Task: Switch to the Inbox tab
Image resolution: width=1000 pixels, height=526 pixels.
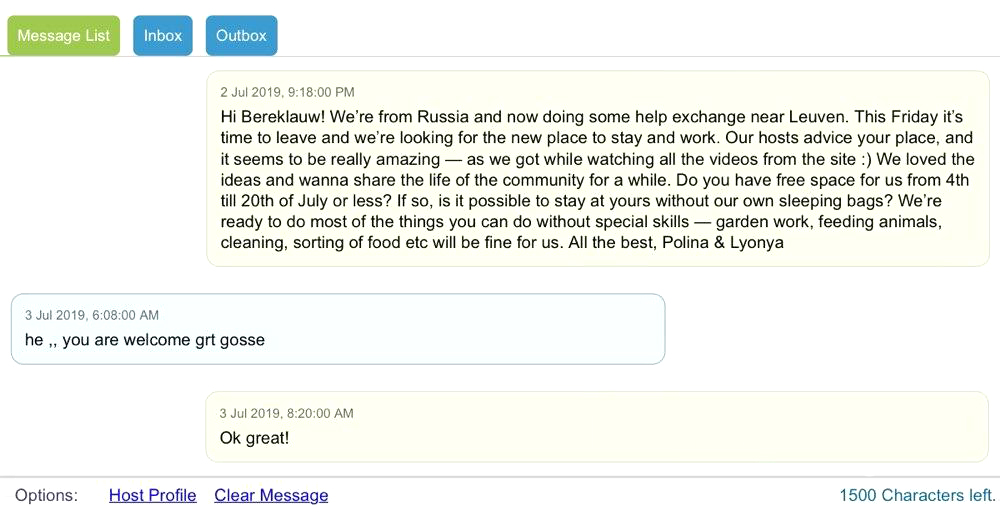Action: click(x=163, y=36)
